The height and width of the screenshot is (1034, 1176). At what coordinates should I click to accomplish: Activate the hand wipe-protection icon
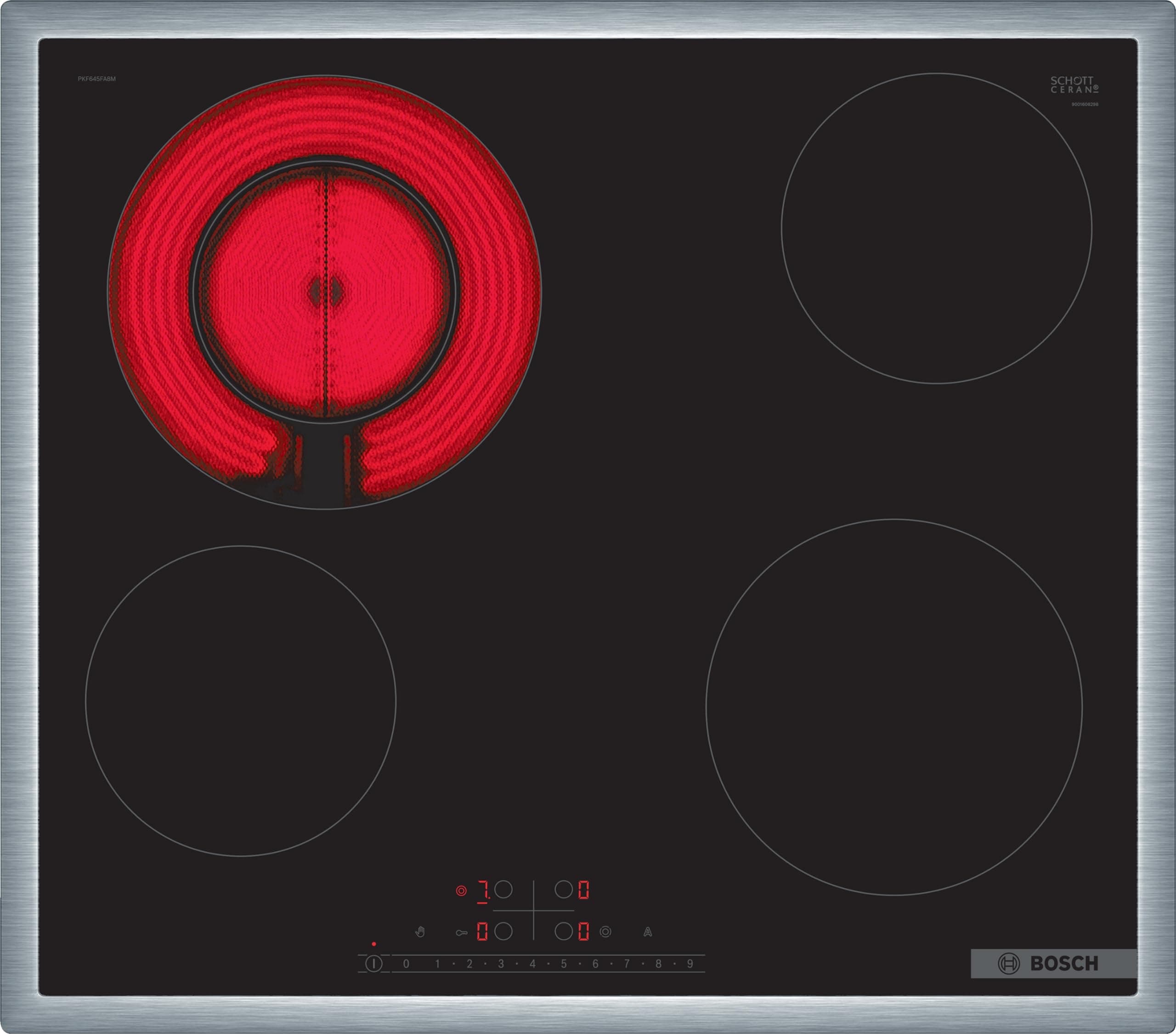pyautogui.click(x=420, y=932)
